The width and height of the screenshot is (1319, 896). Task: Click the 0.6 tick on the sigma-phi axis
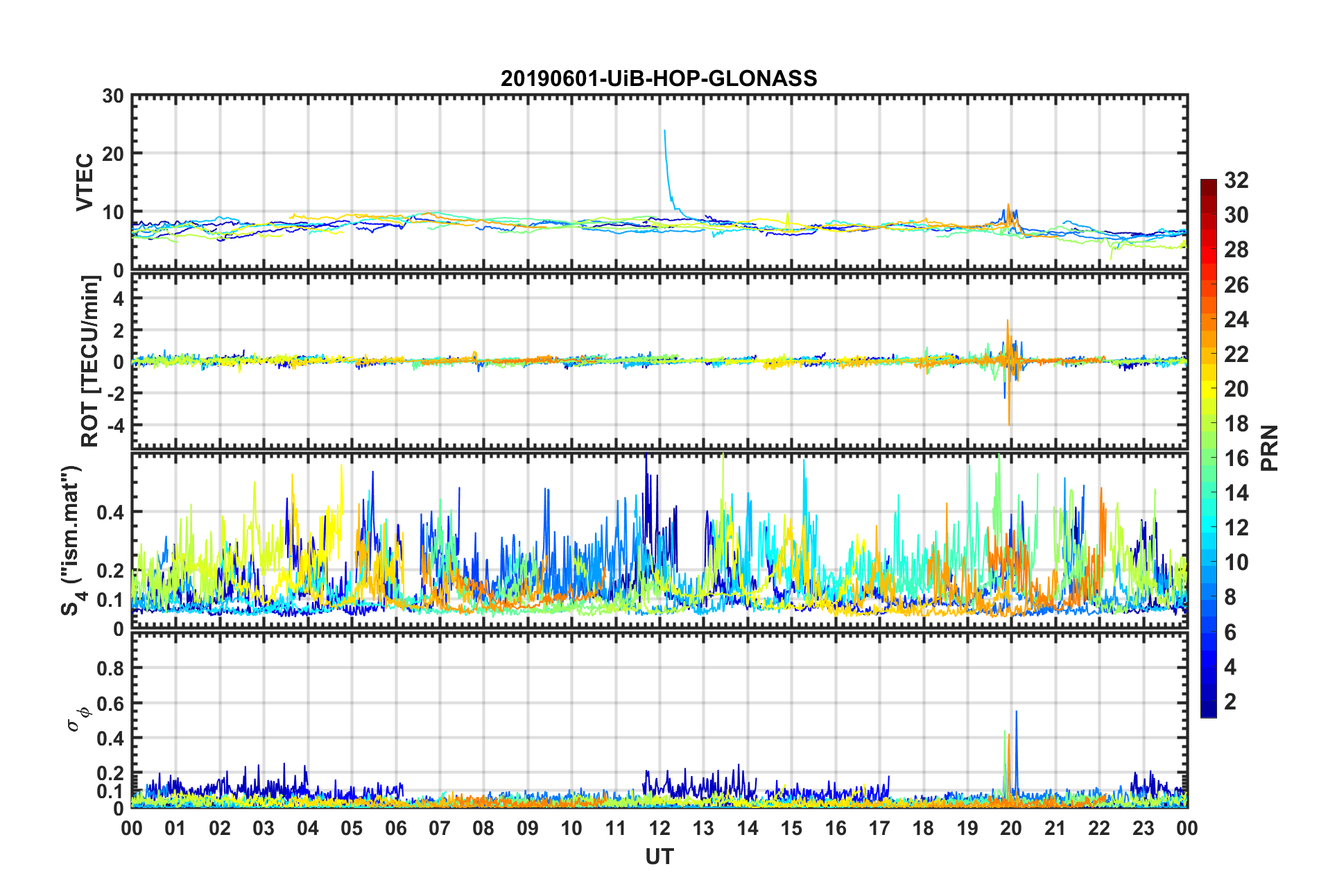pyautogui.click(x=110, y=704)
